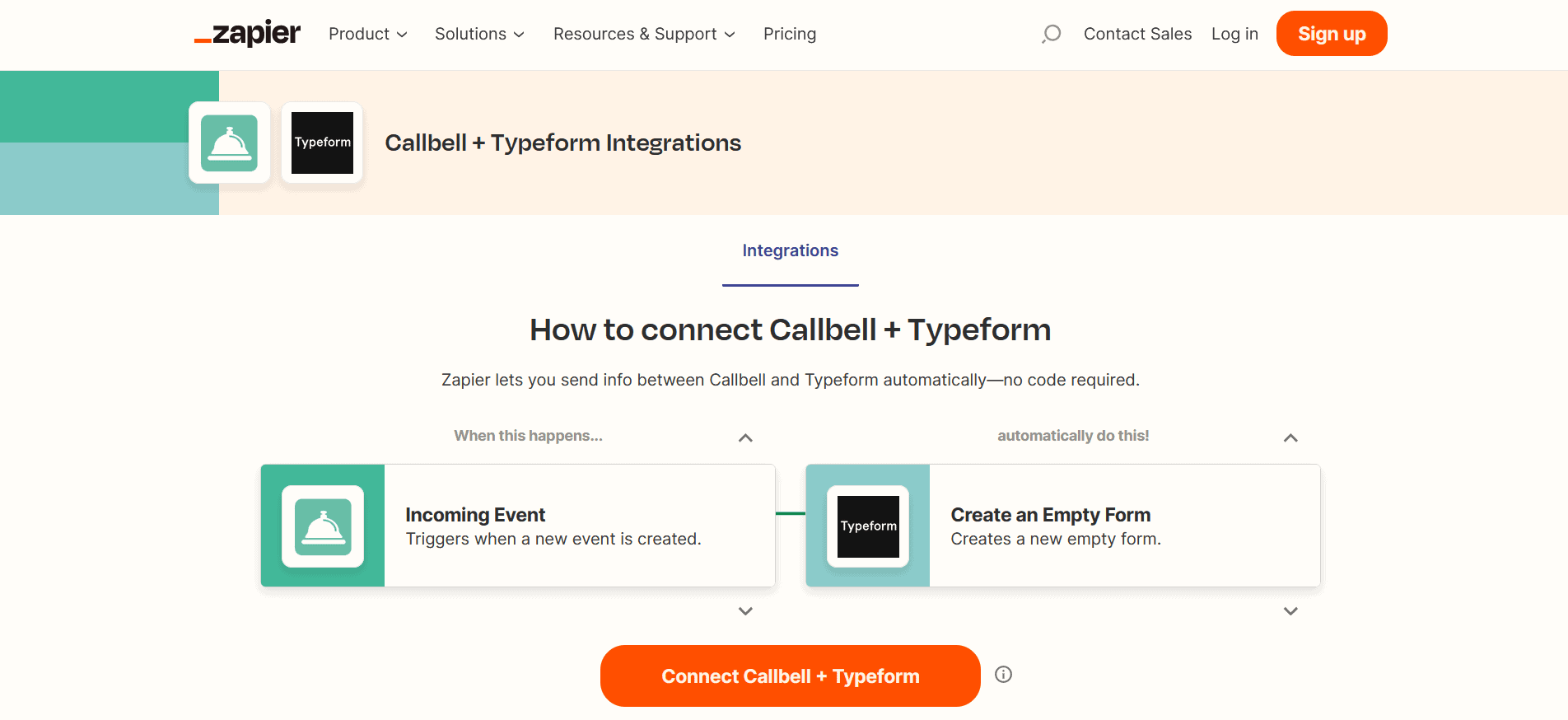Click the Callbell bell icon in header
1568x720 pixels.
click(x=230, y=143)
